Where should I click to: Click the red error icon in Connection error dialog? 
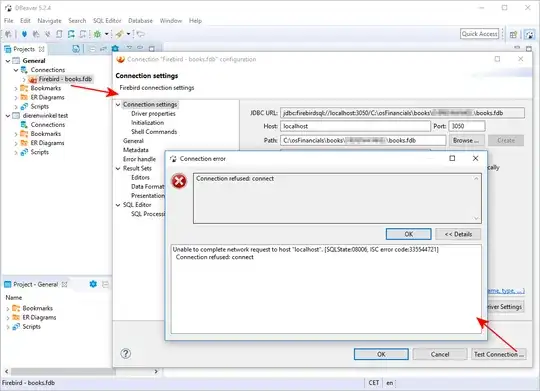(179, 181)
